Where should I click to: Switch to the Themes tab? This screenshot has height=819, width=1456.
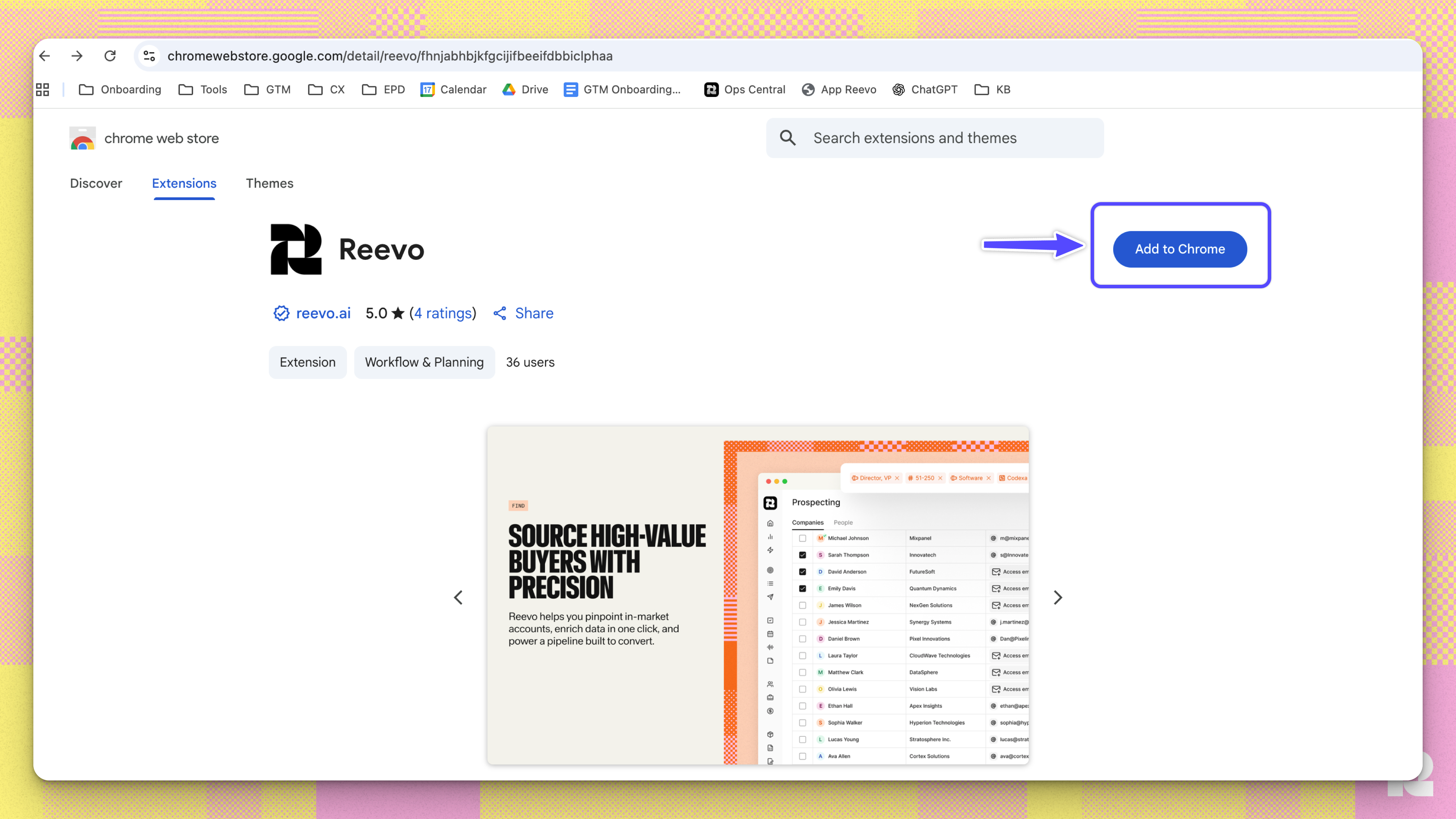270,183
